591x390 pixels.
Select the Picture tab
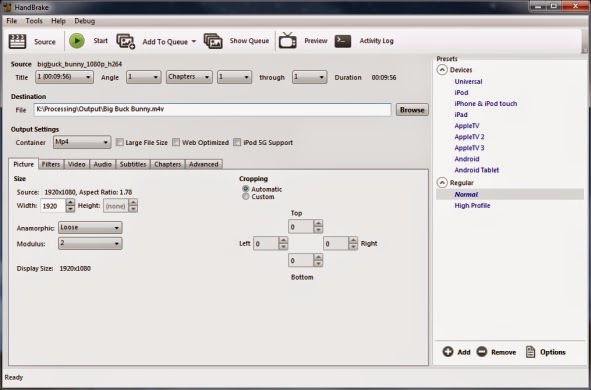pos(23,164)
